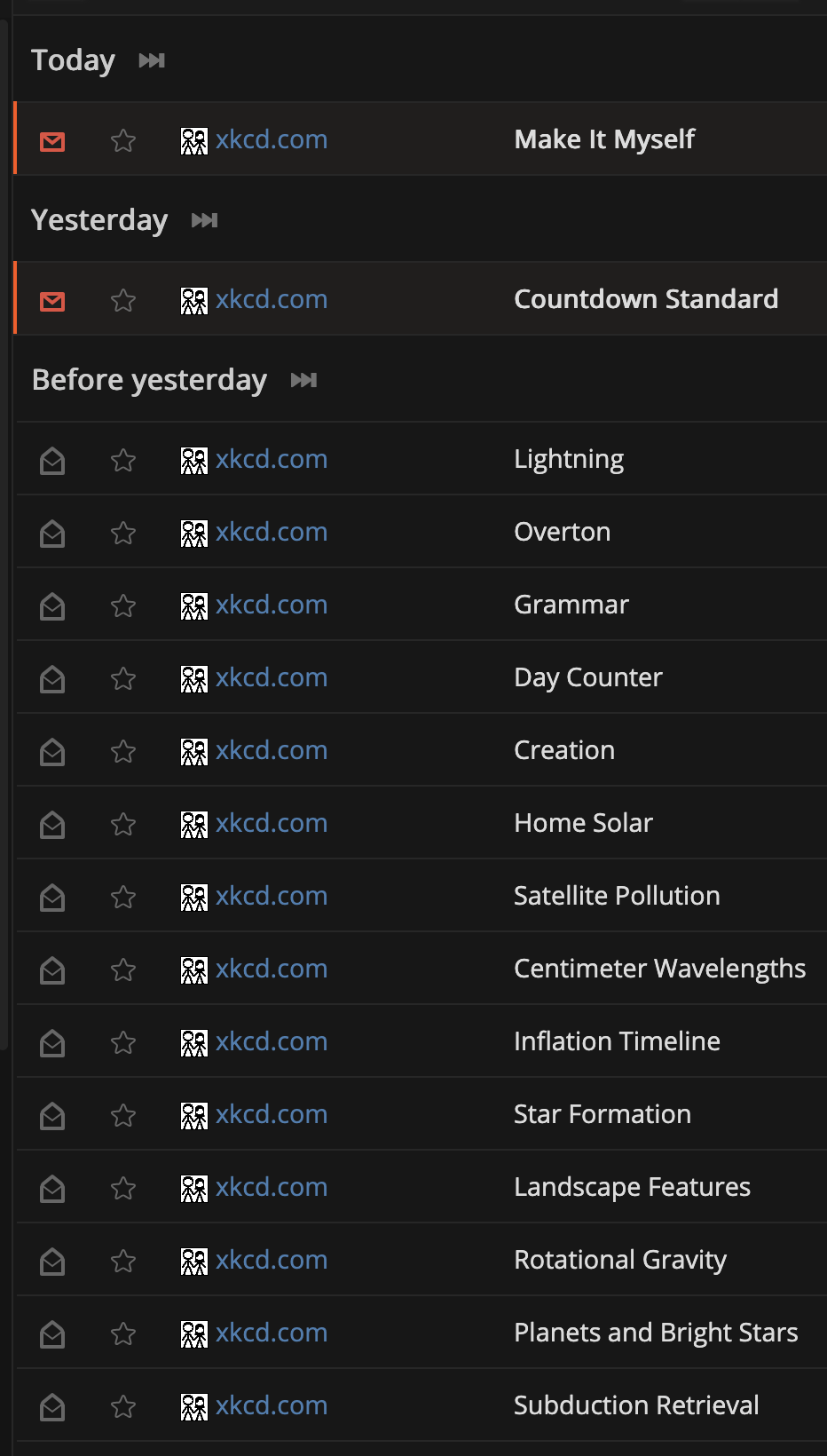Click xkcd favicon on Home Solar row
This screenshot has height=1456, width=827.
click(x=193, y=824)
